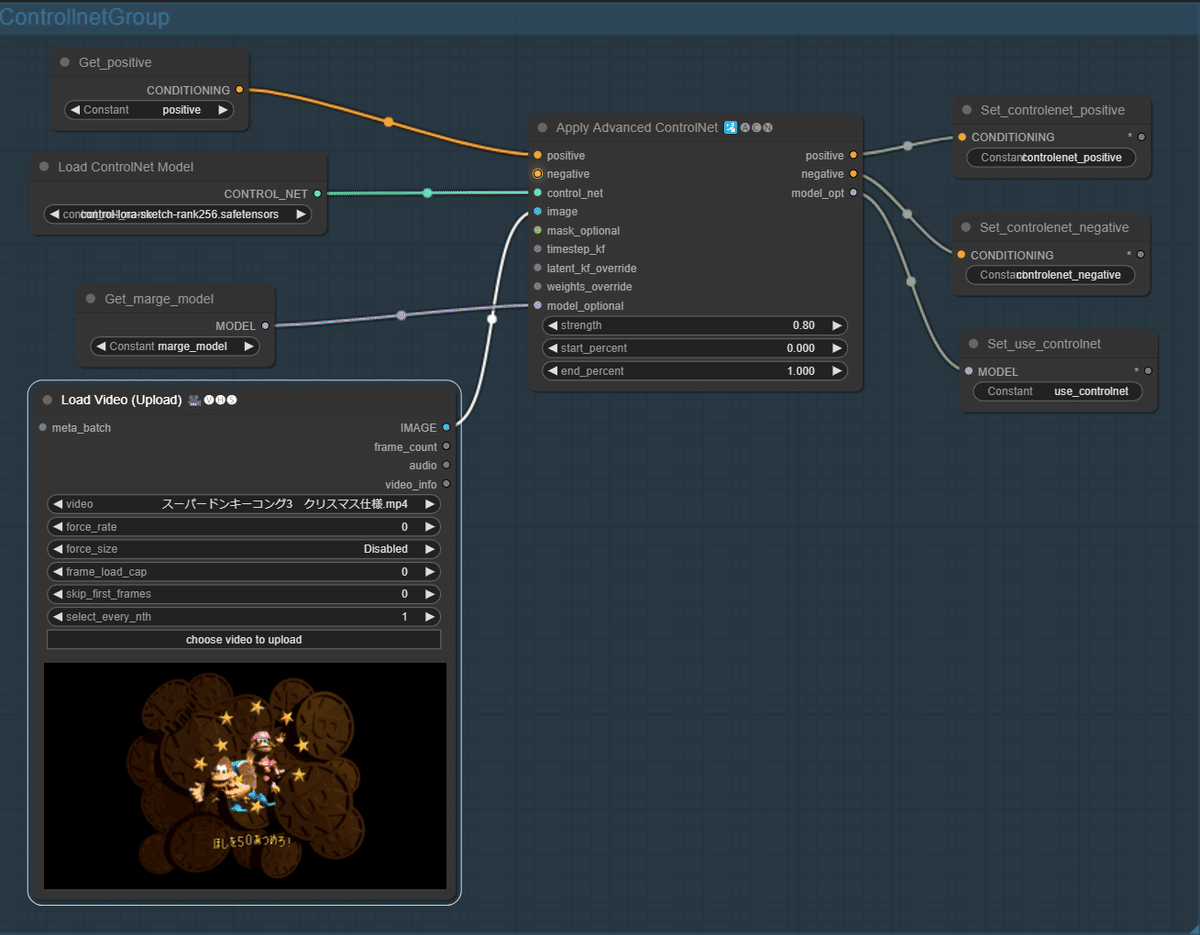Screen dimensions: 1200x935
Task: Choose previous ControlNet model file
Action: tap(54, 214)
